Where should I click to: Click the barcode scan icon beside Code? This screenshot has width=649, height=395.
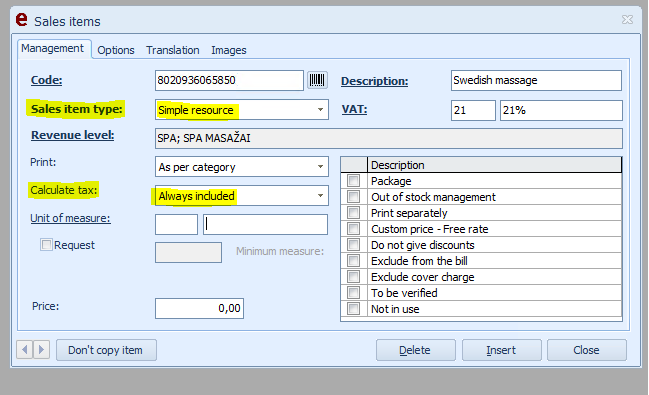coord(317,80)
